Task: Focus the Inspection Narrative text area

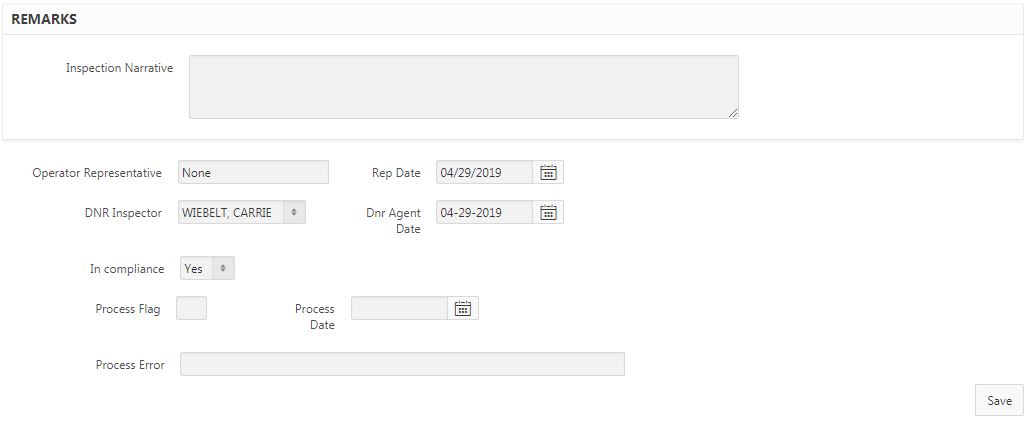Action: pos(463,87)
